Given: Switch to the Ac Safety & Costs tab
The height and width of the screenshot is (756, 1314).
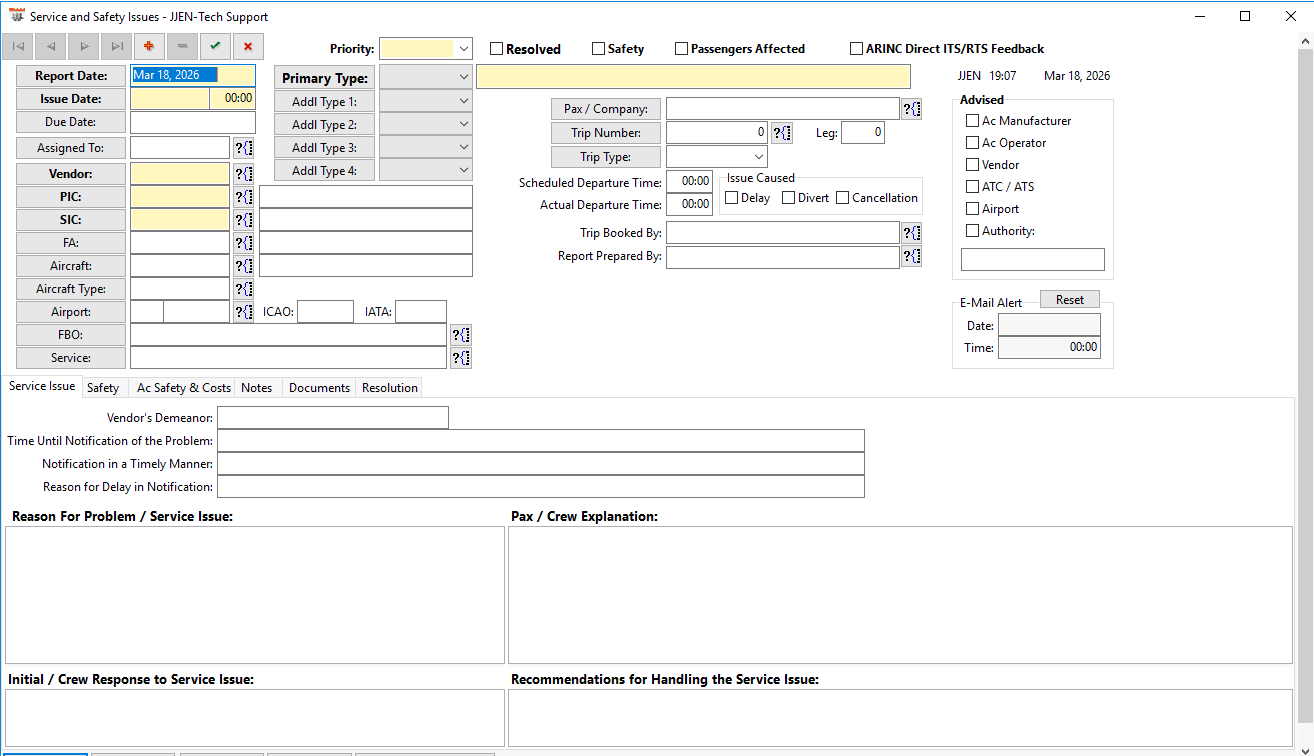Looking at the screenshot, I should 183,388.
